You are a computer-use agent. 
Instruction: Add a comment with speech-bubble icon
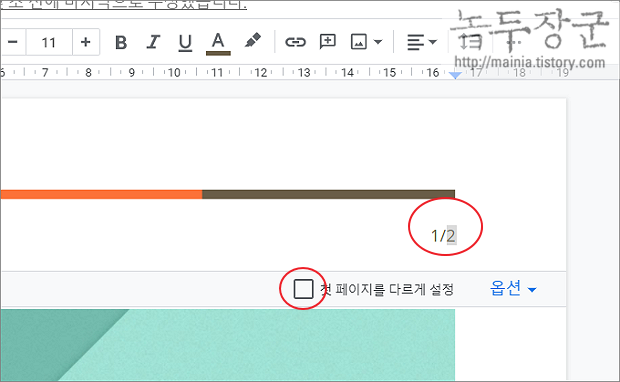pos(327,42)
